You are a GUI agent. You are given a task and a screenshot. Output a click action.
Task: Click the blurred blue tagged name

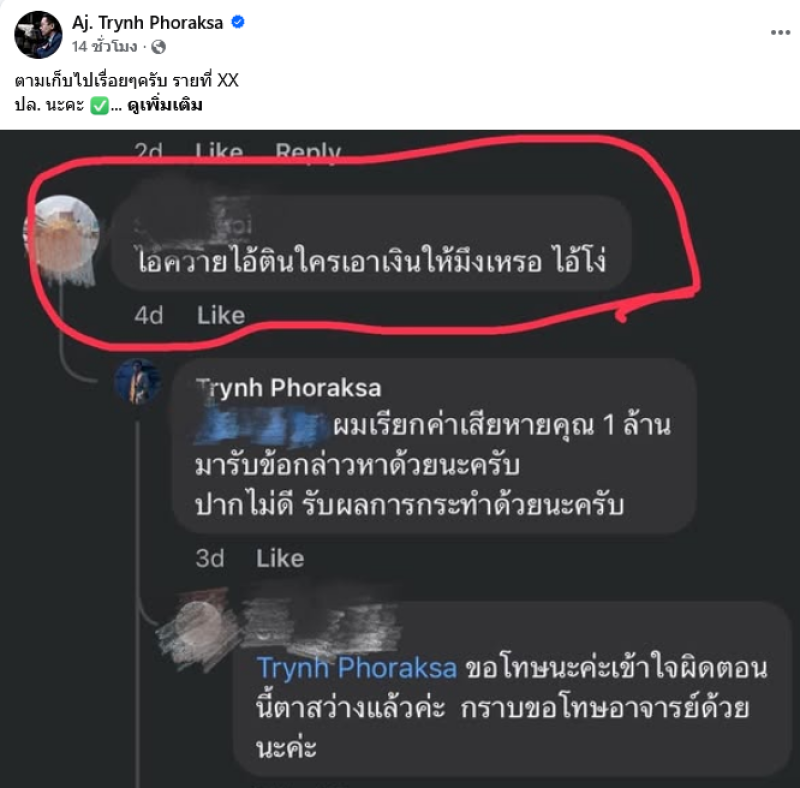tap(261, 425)
